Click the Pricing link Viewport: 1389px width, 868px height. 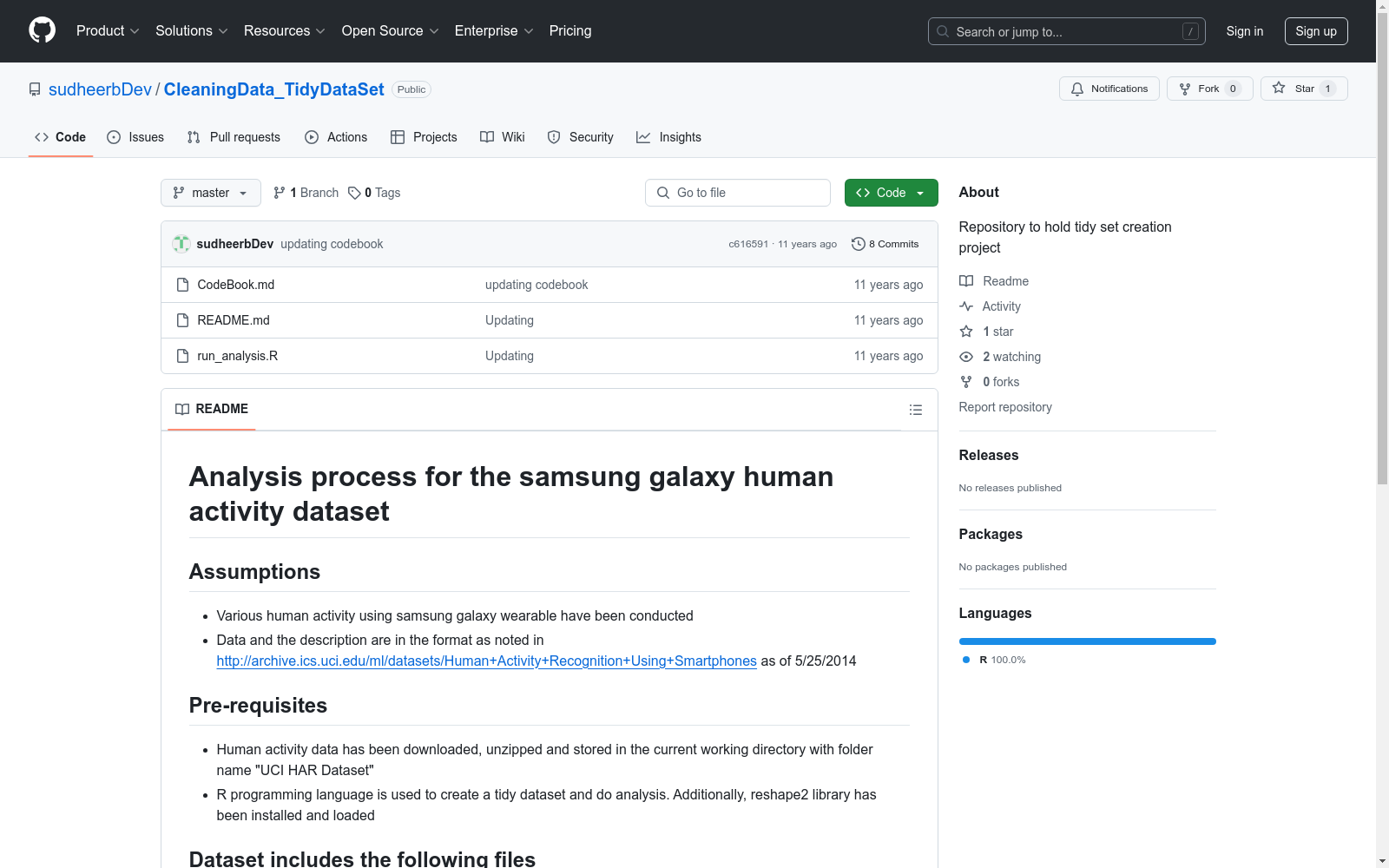(570, 30)
